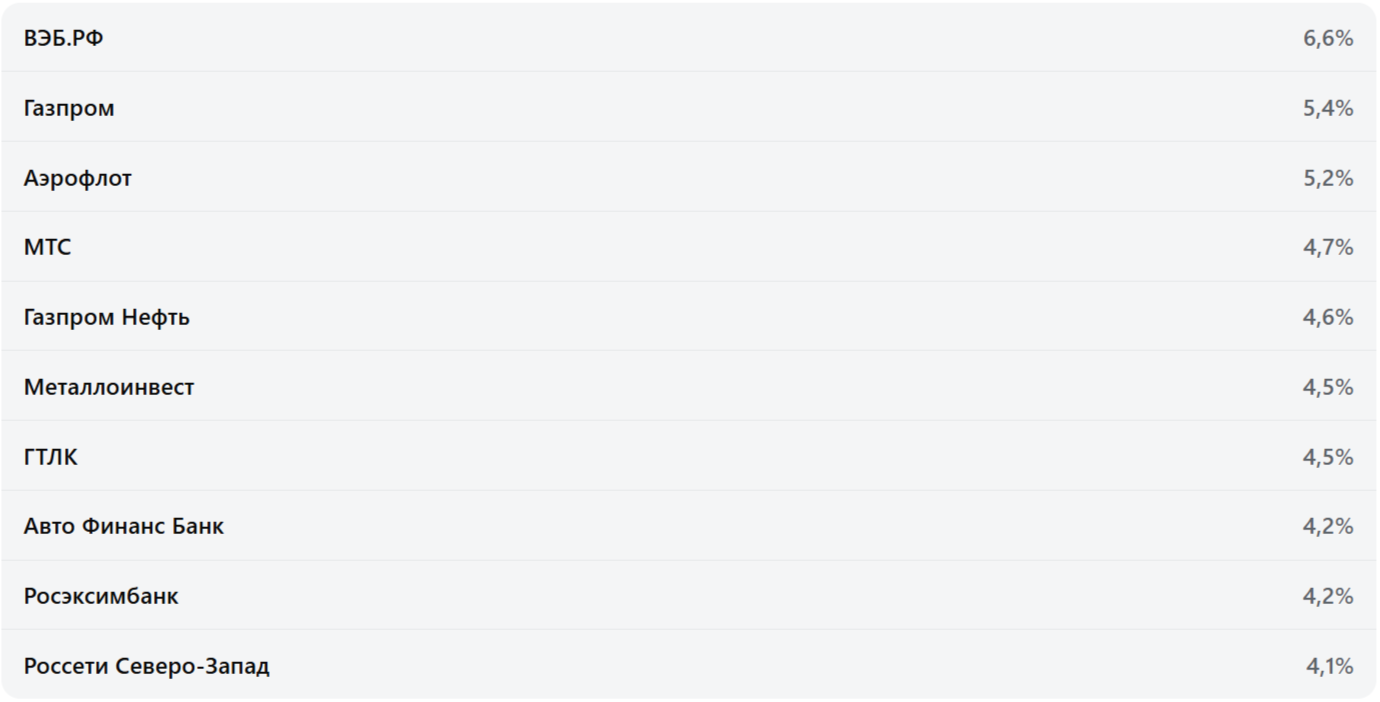Click the Росэксимбанк issuer name
This screenshot has width=1380, height=702.
101,596
